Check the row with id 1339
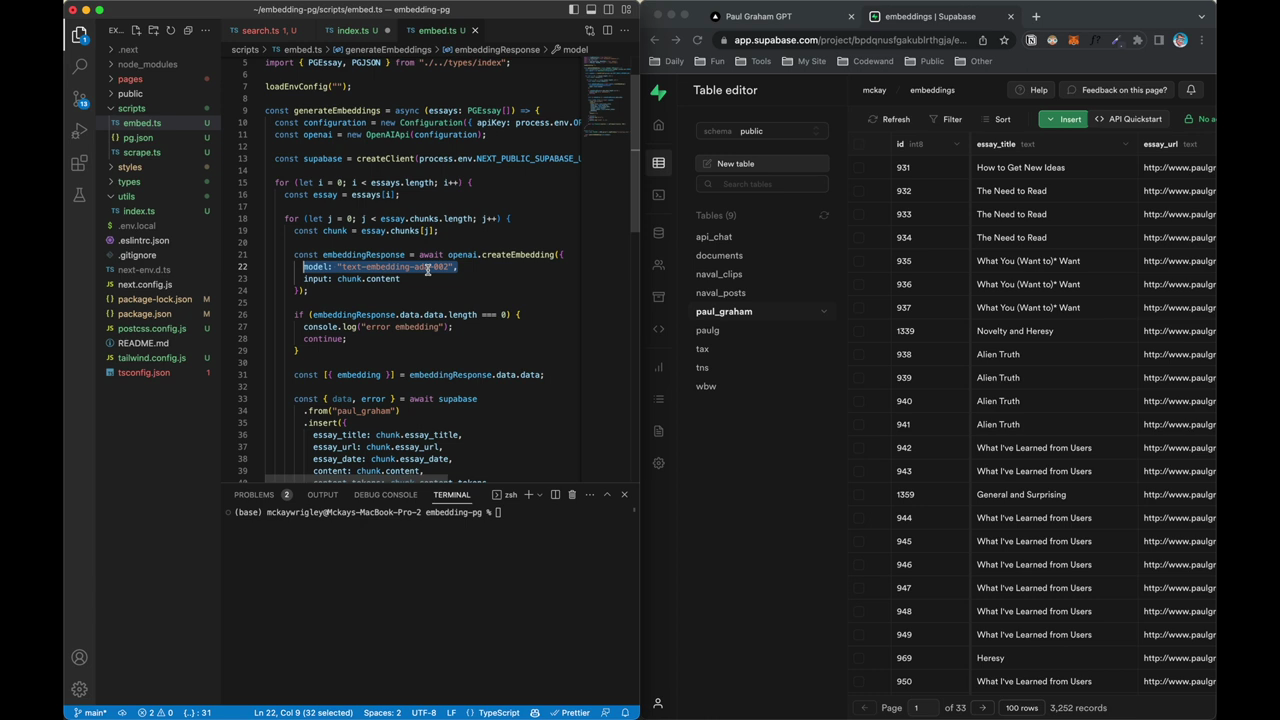Screen dimensions: 1280x720 tap(859, 331)
